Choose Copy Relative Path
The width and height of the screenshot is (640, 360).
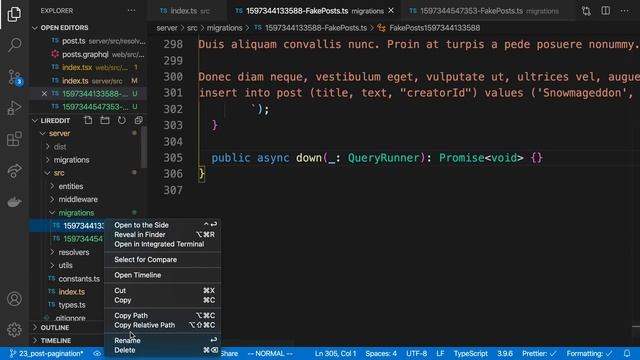163,325
